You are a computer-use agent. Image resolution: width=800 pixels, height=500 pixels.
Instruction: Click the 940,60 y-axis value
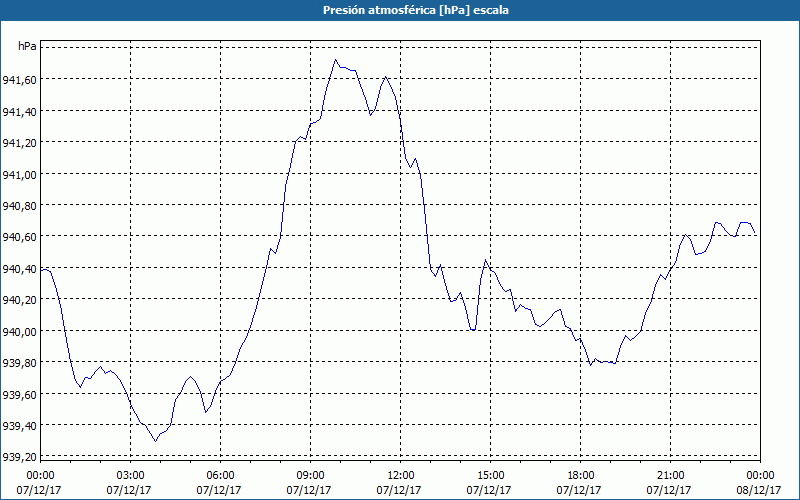tap(19, 237)
